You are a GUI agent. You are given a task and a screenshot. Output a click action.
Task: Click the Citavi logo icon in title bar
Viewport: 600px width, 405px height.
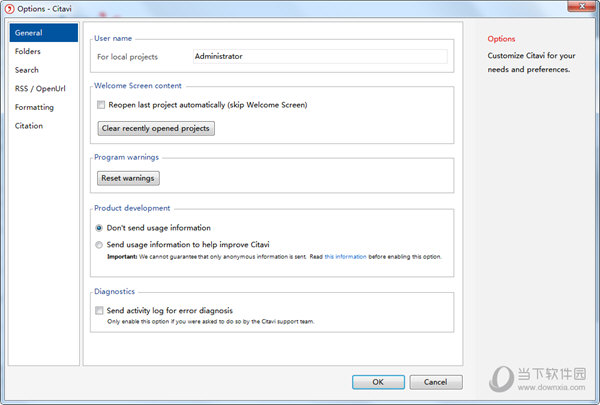(x=9, y=9)
